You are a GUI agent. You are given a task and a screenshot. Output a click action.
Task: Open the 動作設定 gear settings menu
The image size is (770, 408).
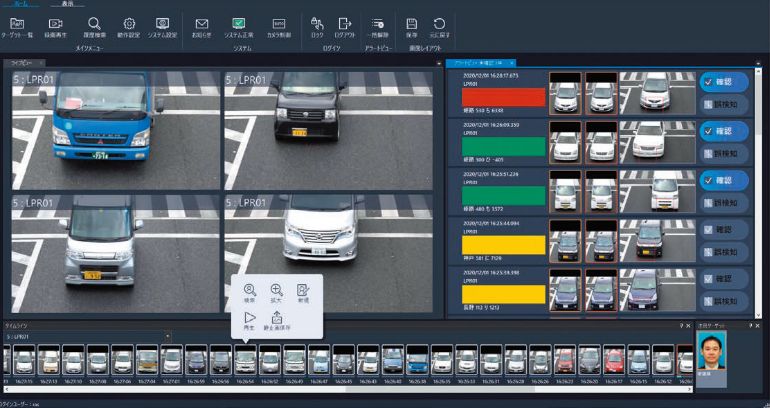129,27
